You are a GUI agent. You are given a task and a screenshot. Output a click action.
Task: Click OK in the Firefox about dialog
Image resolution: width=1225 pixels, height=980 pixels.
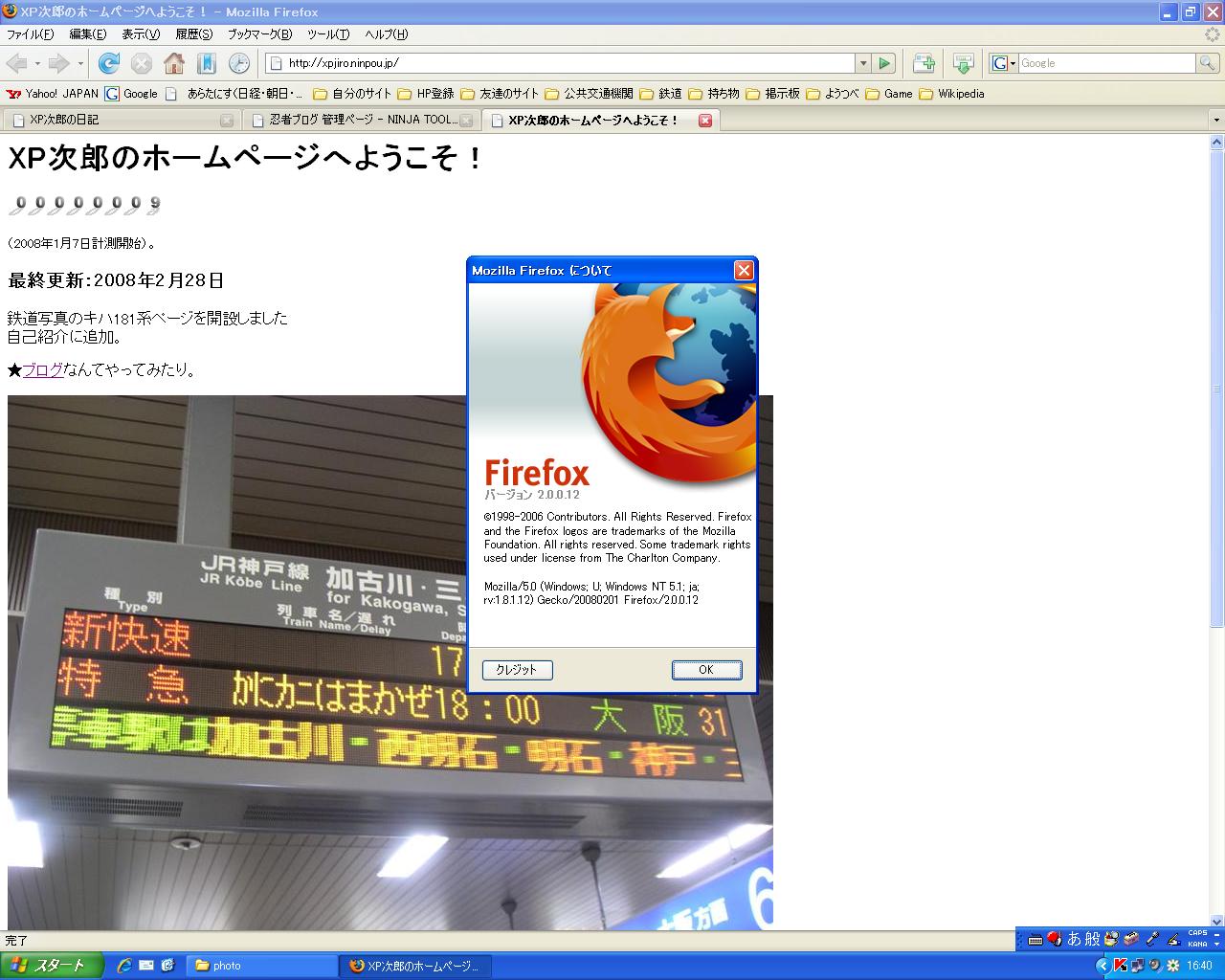click(x=706, y=670)
